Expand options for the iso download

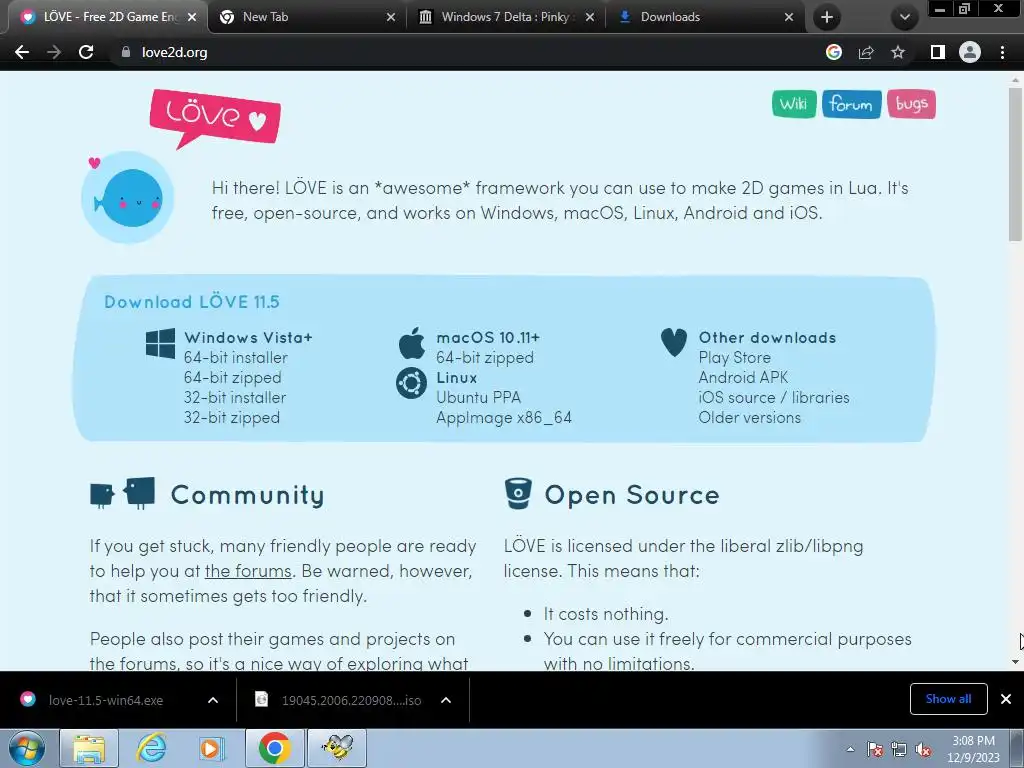446,700
